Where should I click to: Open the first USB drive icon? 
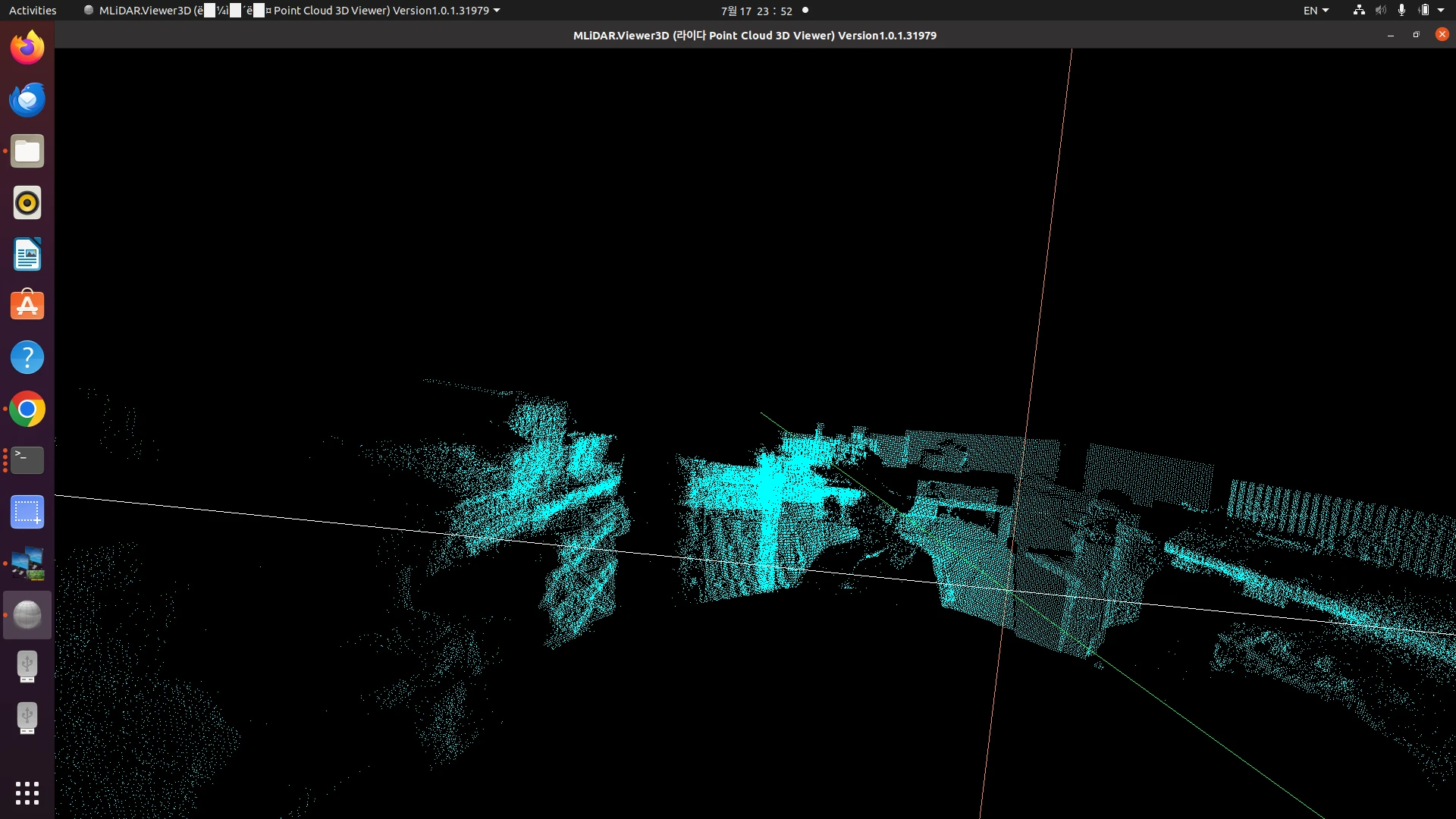27,667
